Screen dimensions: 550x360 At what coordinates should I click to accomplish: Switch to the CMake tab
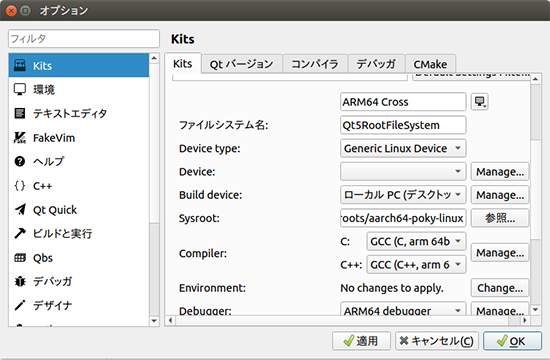tap(430, 64)
